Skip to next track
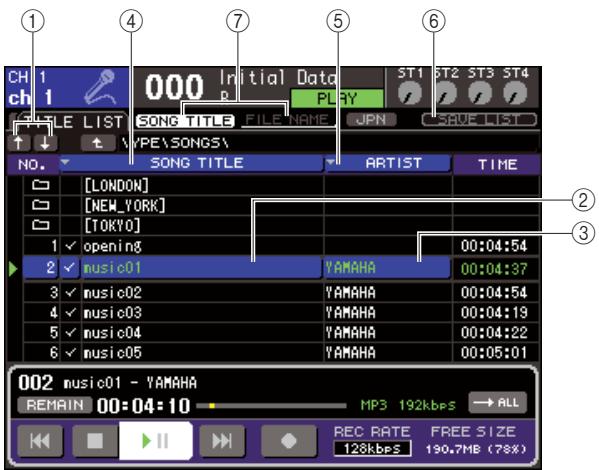This screenshot has width=599, height=470. (x=222, y=441)
